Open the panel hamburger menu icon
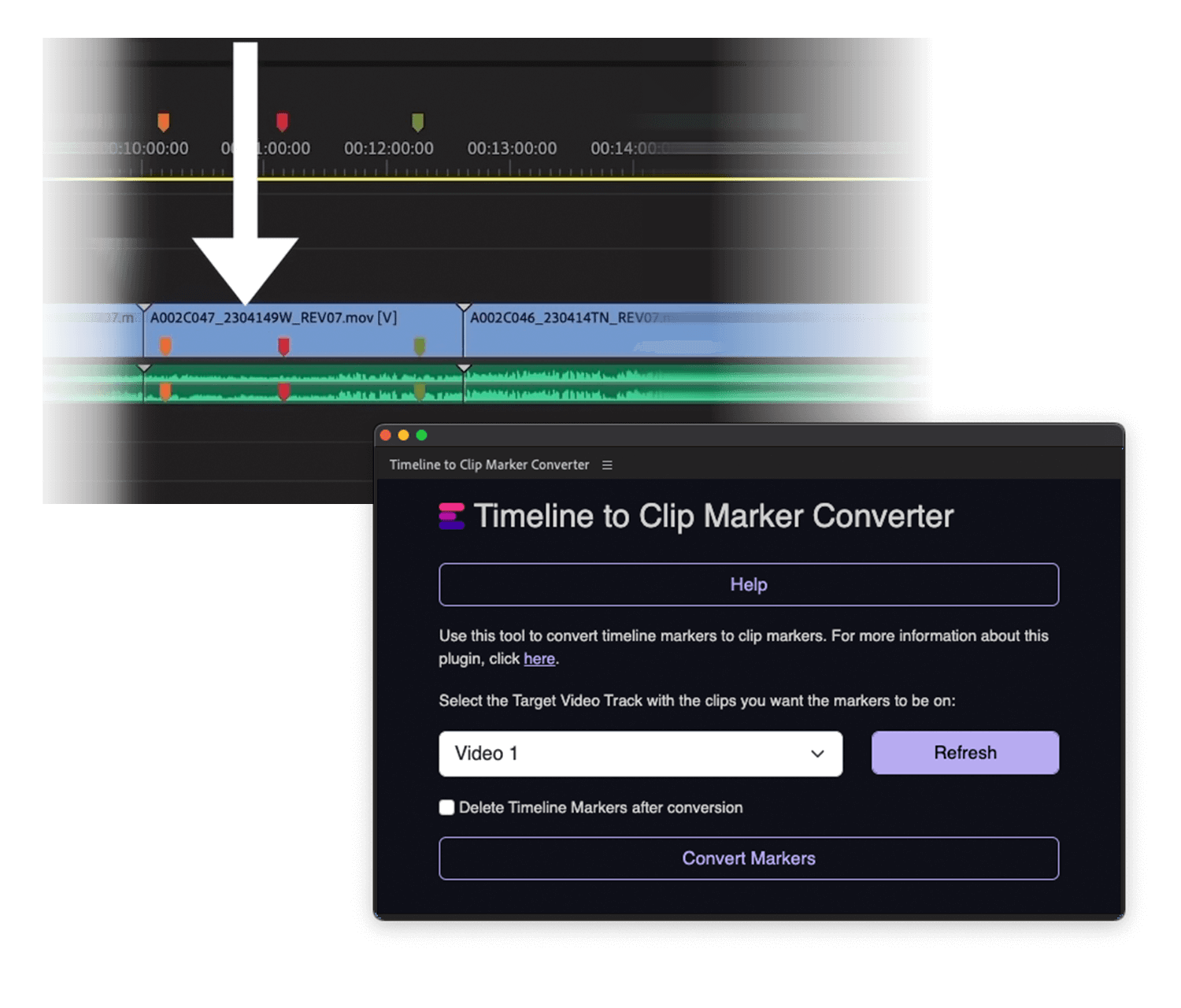Image resolution: width=1181 pixels, height=1008 pixels. (x=607, y=465)
